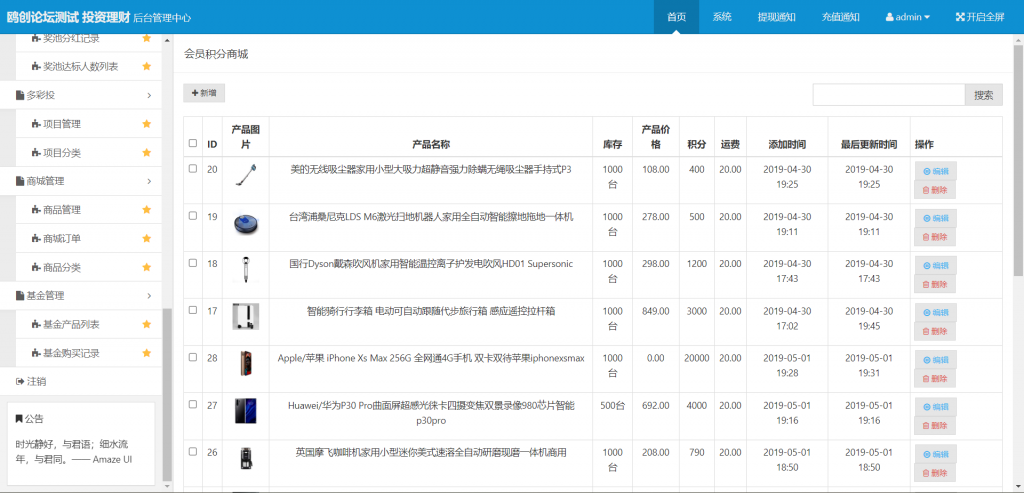The image size is (1024, 493).
Task: Check the box for product ID 17
Action: tap(193, 310)
